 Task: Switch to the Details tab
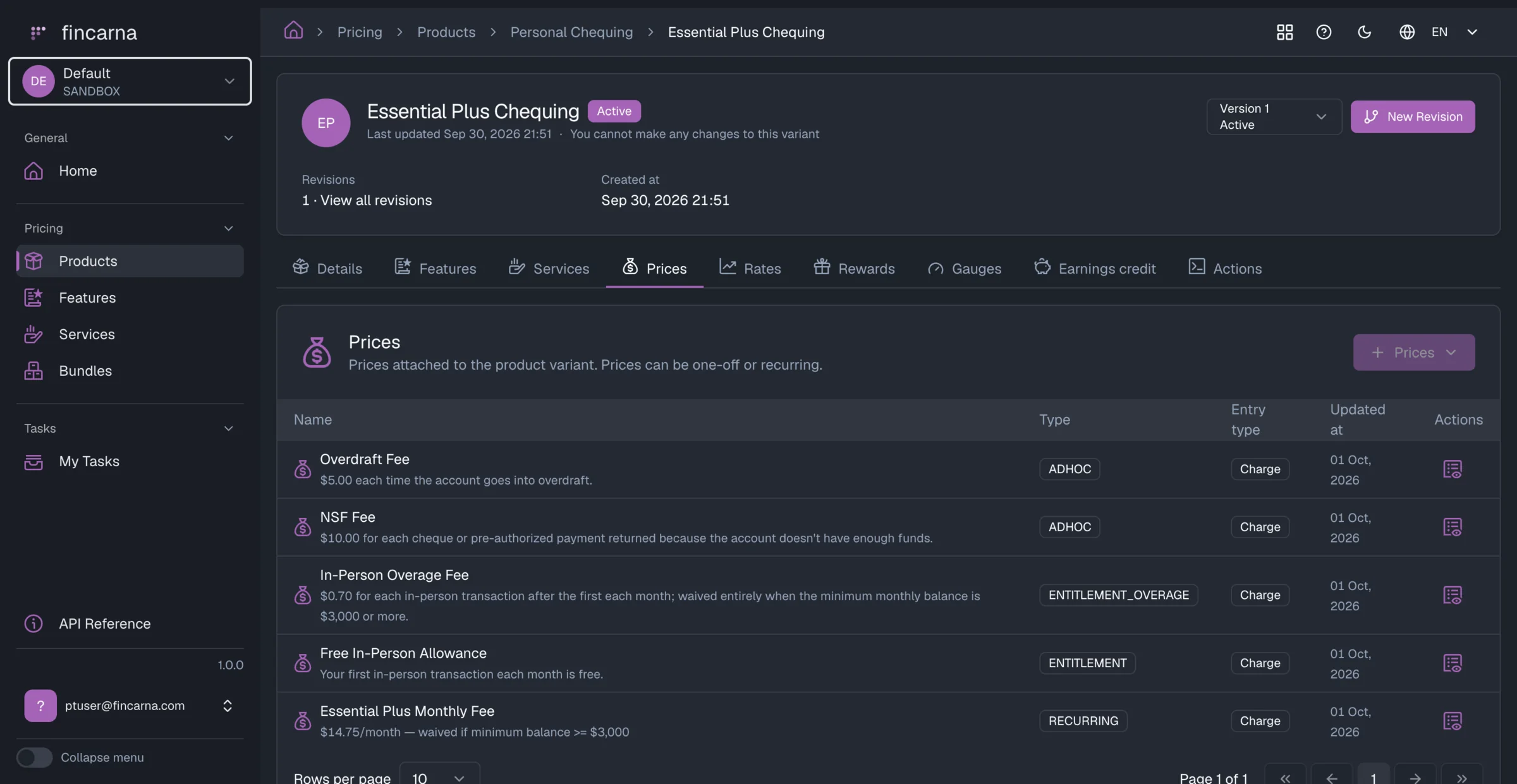click(327, 268)
